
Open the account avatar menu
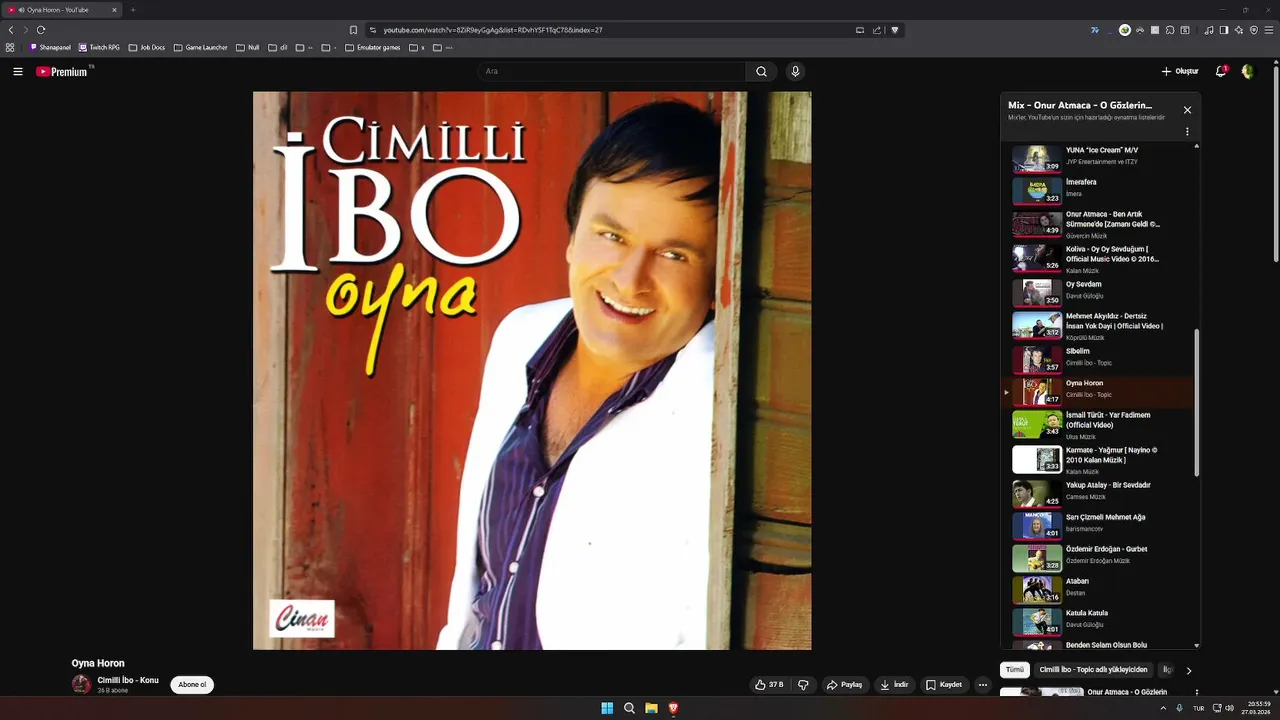1247,71
